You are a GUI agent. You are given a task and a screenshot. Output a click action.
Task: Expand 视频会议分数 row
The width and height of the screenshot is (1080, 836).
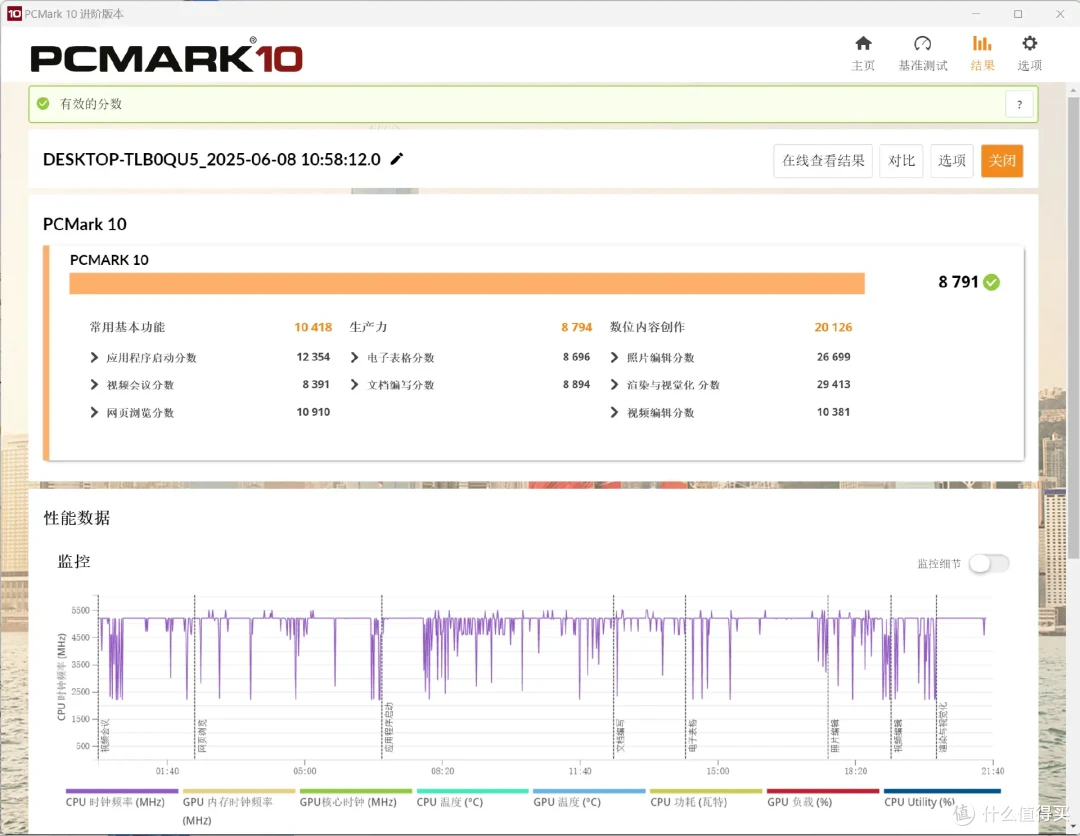94,384
